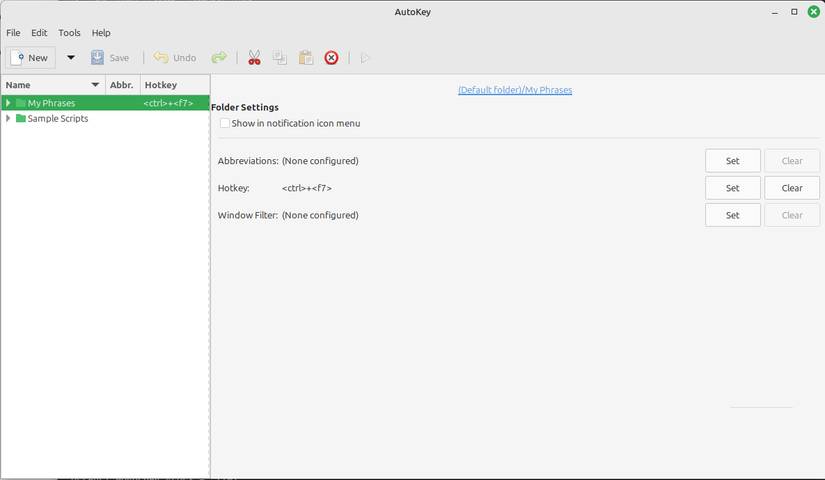
Task: Open the Tools menu
Action: [69, 33]
